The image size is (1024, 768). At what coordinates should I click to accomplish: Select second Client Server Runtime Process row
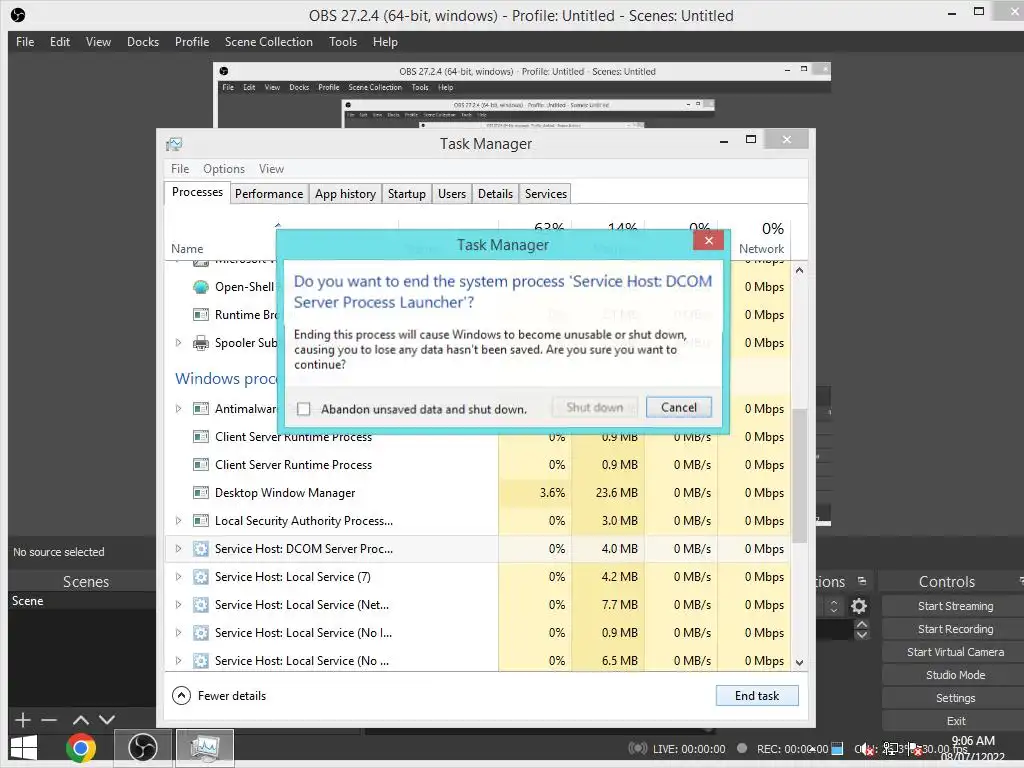coord(477,464)
